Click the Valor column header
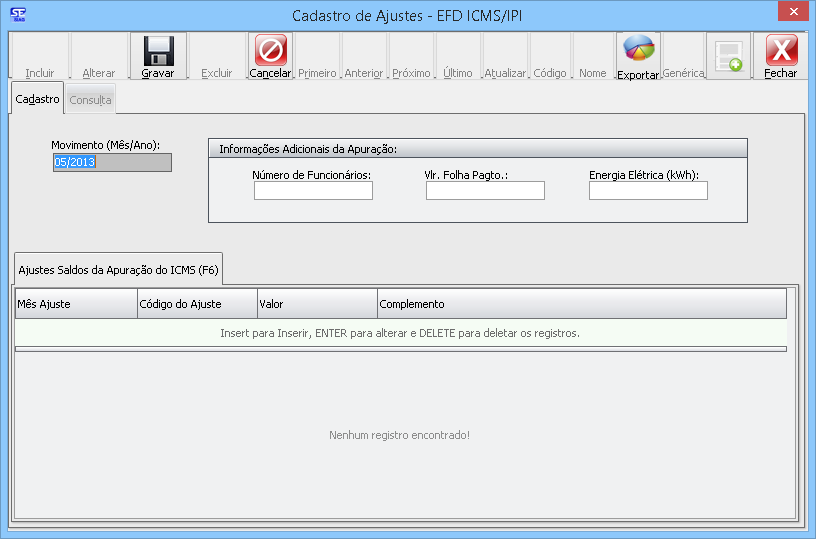The width and height of the screenshot is (816, 539). [x=317, y=304]
